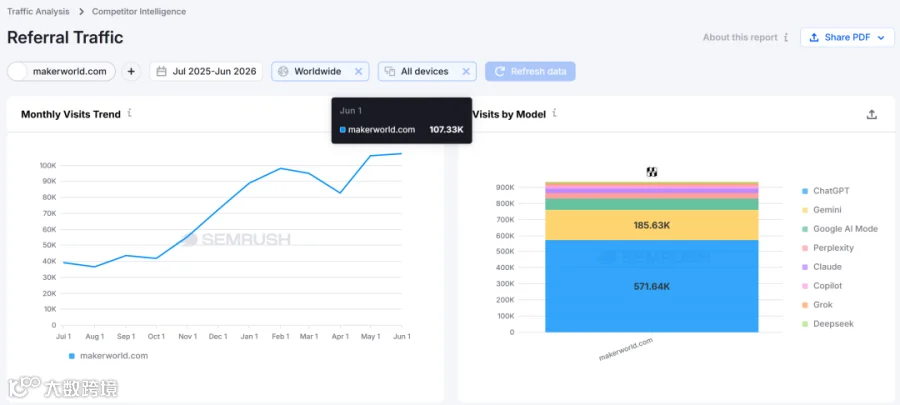Image resolution: width=900 pixels, height=405 pixels.
Task: Clear the All devices filter with its X
Action: click(x=466, y=72)
